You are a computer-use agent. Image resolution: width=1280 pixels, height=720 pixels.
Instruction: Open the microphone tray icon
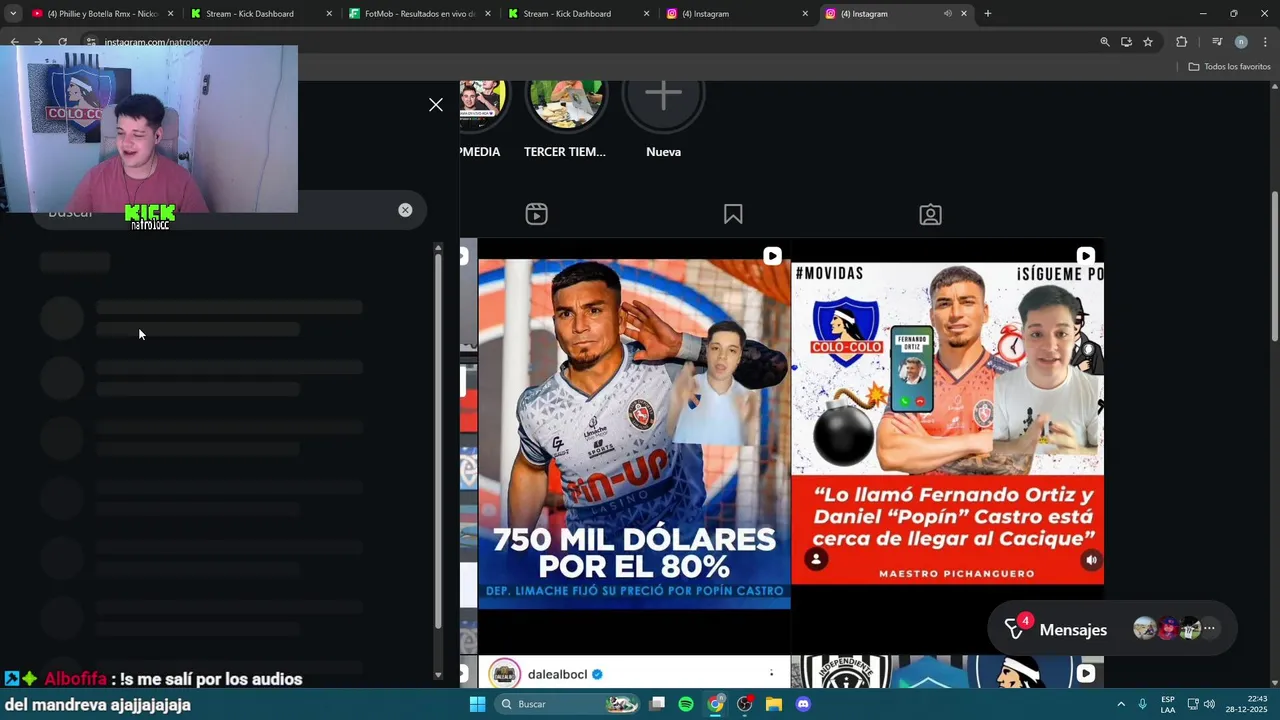coord(1142,704)
